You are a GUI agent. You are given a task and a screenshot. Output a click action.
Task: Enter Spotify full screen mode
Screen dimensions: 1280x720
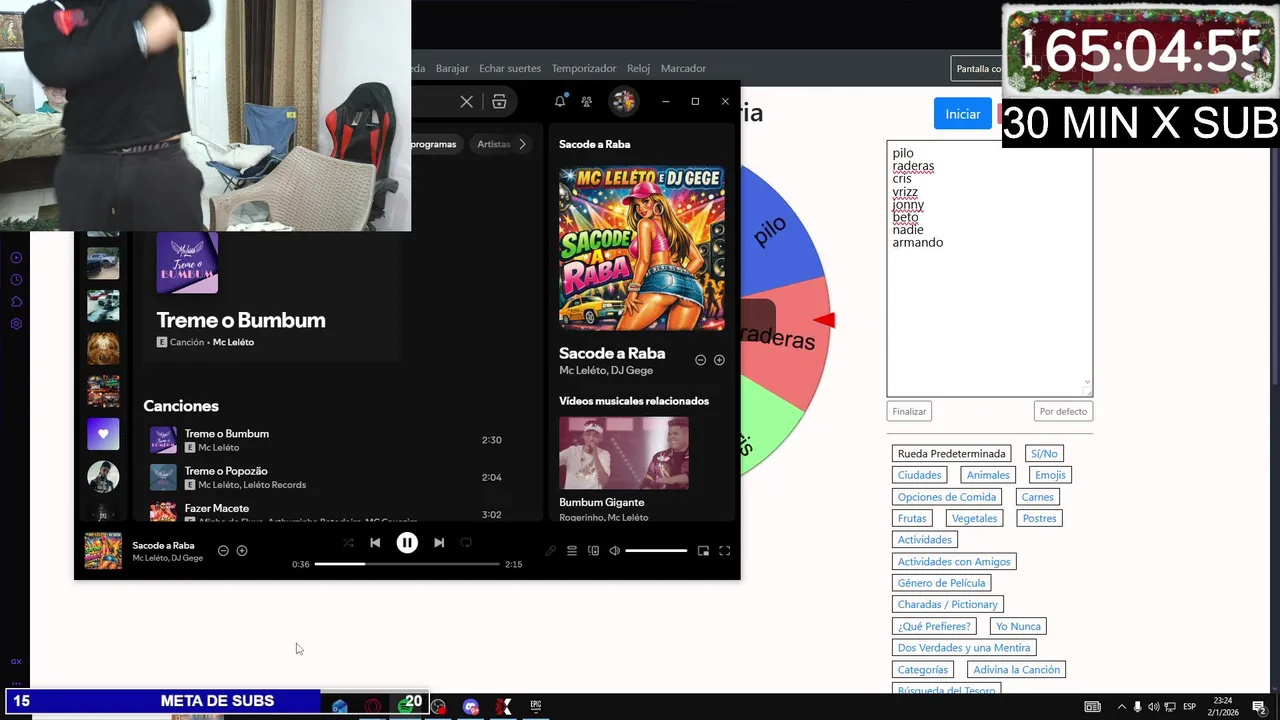click(725, 551)
